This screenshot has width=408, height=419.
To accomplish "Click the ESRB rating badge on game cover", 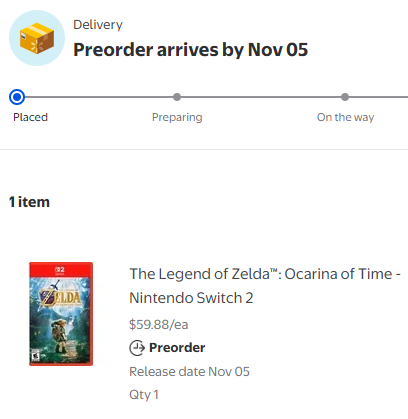I will (x=35, y=356).
